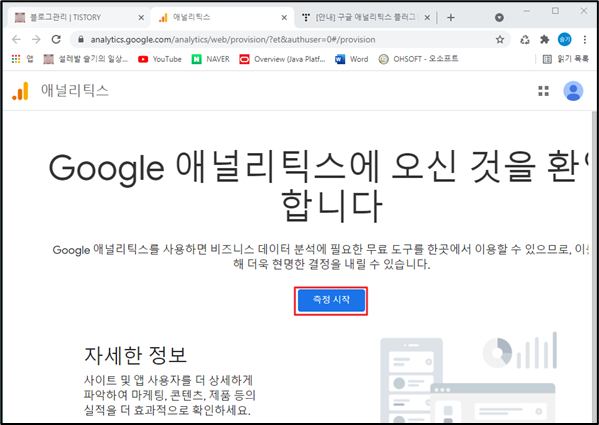Screen dimensions: 599x425
Task: Open the Apps bookmarks shortcut
Action: [x=23, y=59]
